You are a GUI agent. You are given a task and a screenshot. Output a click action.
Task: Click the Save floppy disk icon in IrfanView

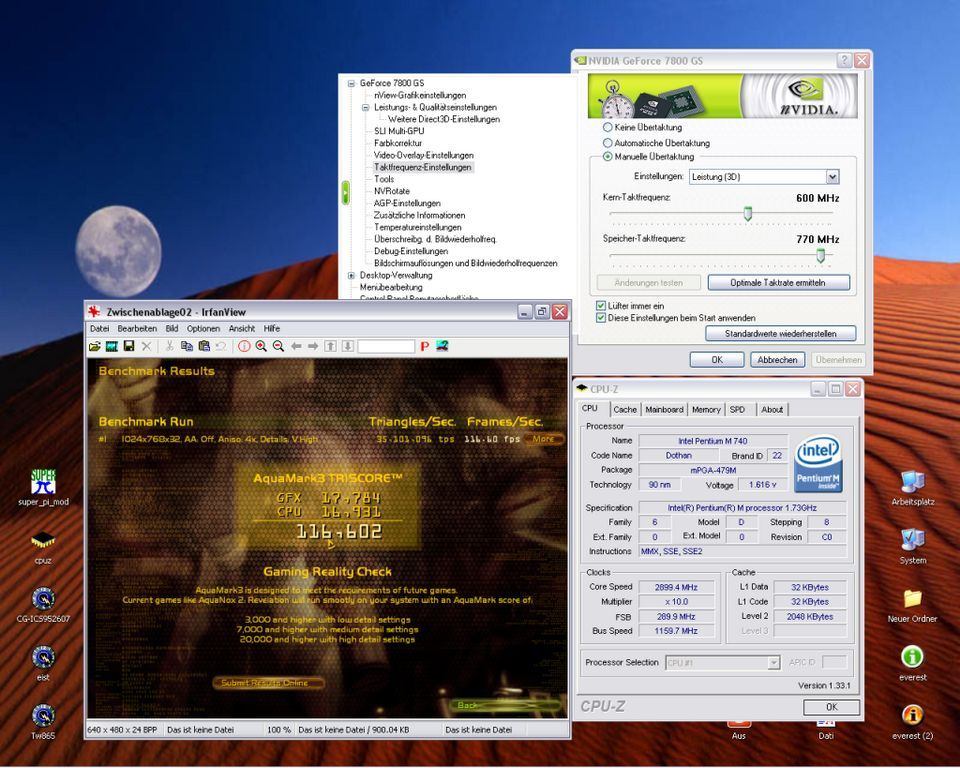point(129,347)
